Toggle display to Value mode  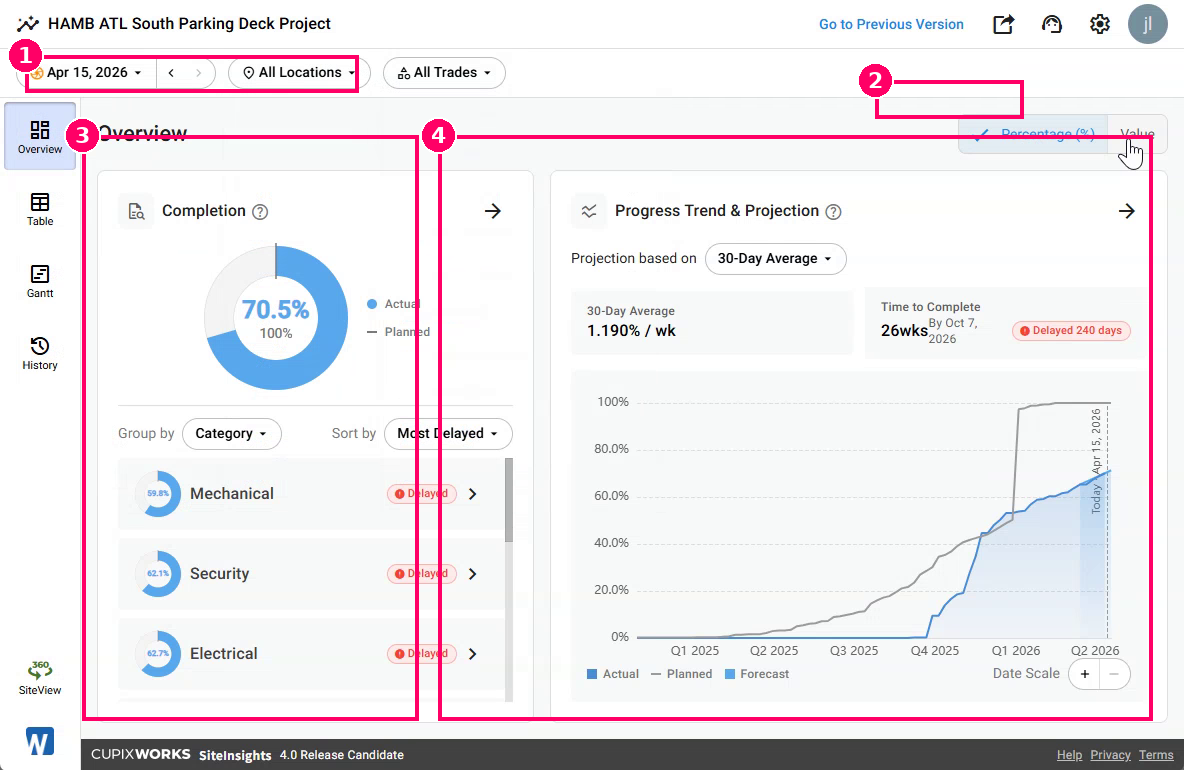[x=1137, y=134]
